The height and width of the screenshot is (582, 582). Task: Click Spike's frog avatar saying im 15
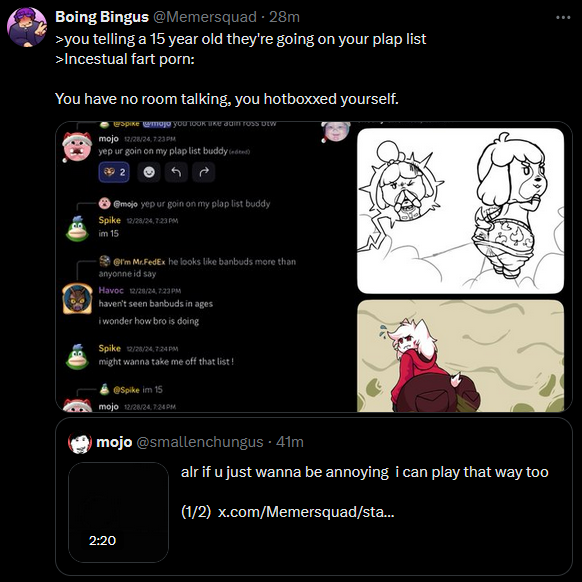pos(77,229)
